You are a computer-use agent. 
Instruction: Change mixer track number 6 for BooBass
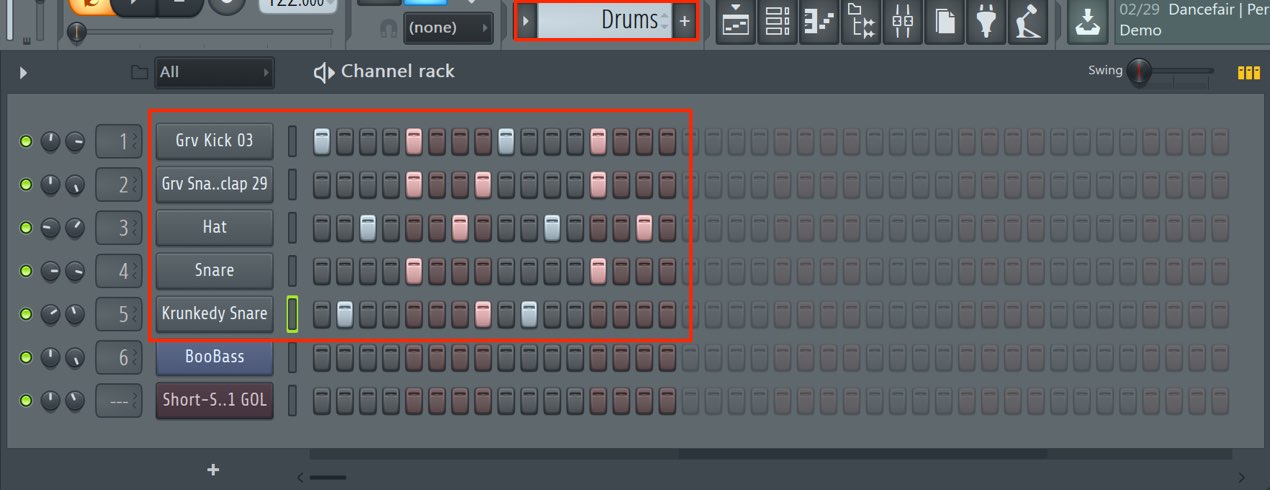click(x=119, y=356)
